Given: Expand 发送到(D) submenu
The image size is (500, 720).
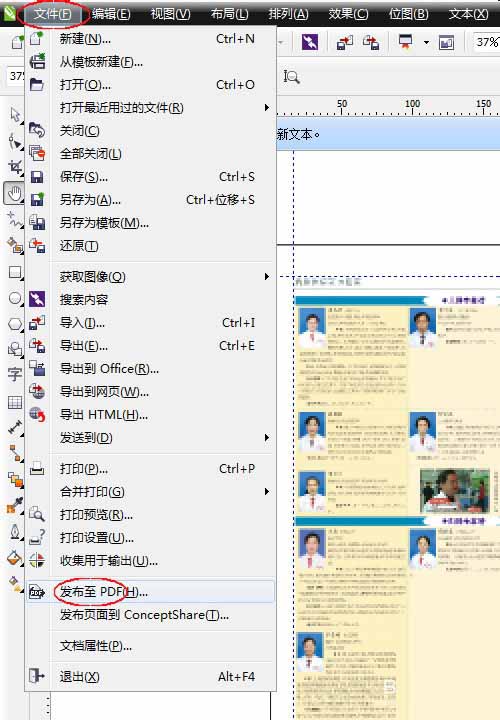Looking at the screenshot, I should coord(151,438).
